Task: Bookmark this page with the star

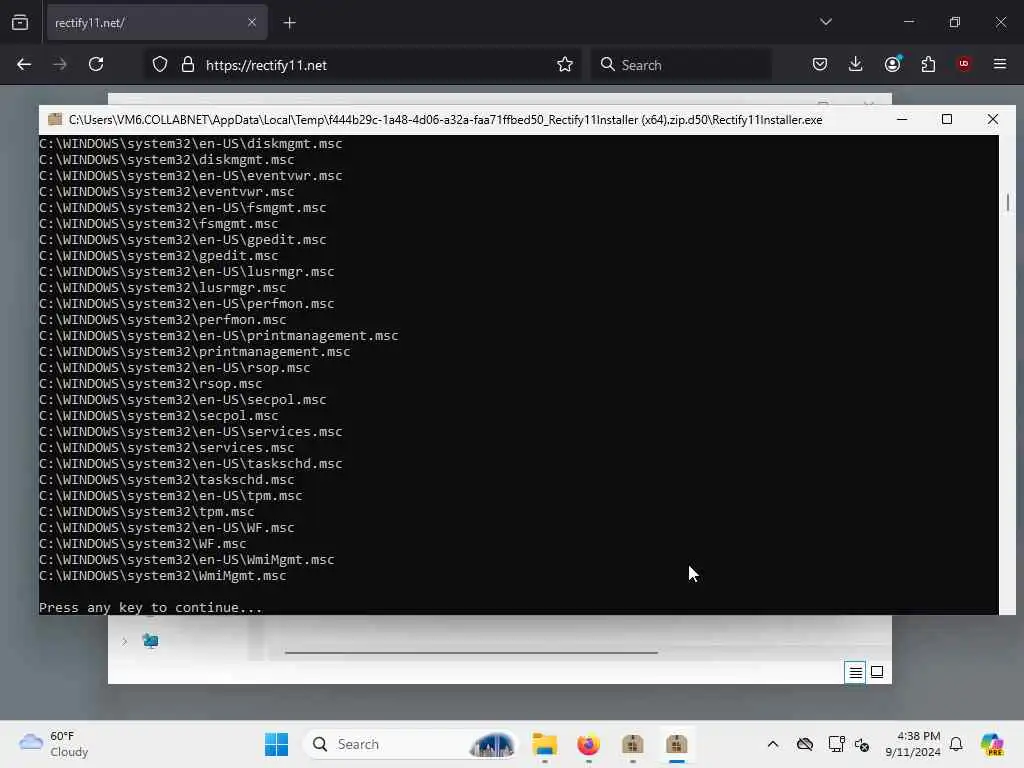Action: pos(565,65)
